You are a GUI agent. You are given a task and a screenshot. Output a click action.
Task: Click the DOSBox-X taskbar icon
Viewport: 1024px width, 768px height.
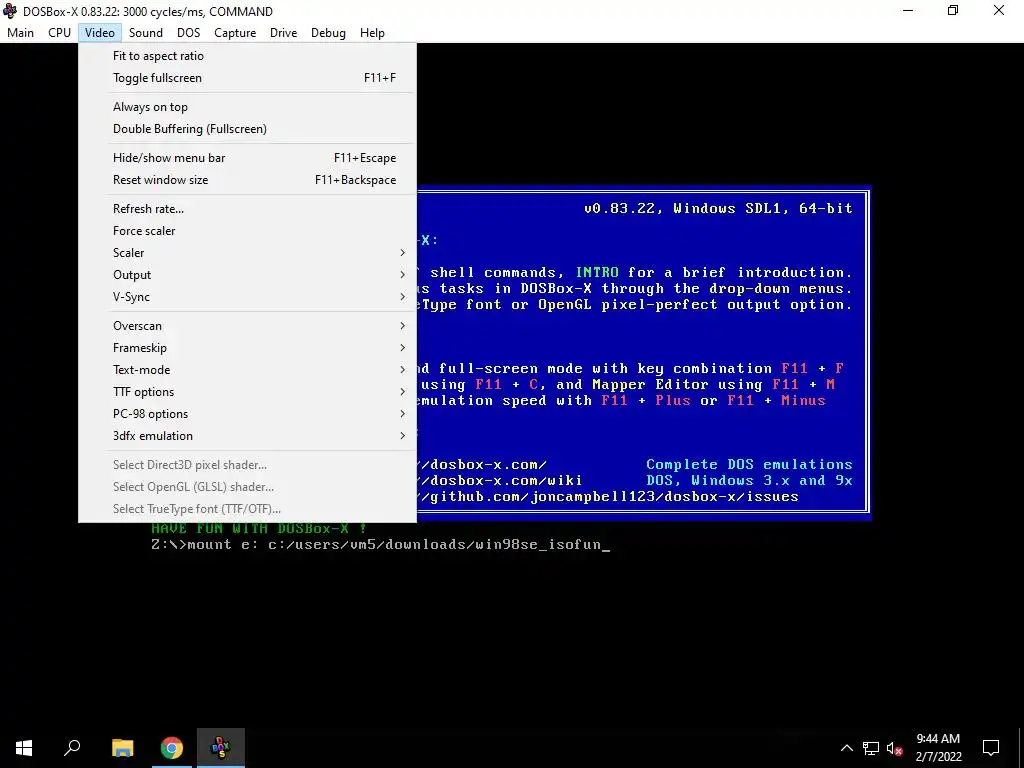(221, 748)
